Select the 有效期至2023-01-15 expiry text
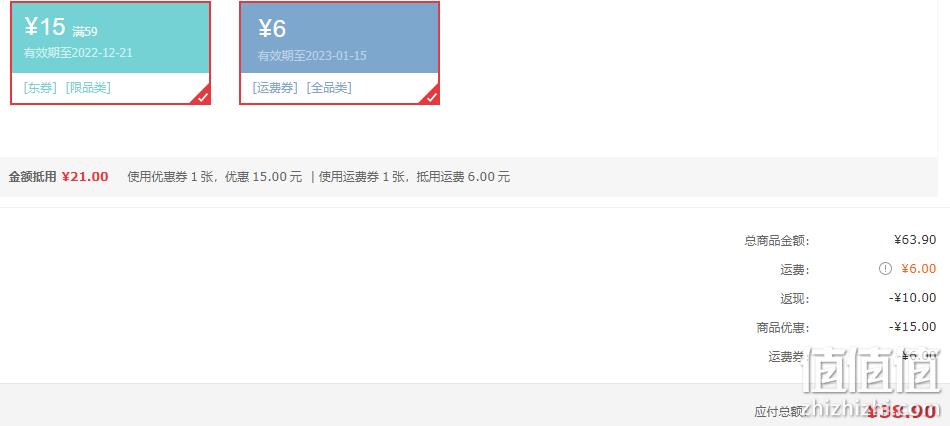 click(x=312, y=56)
